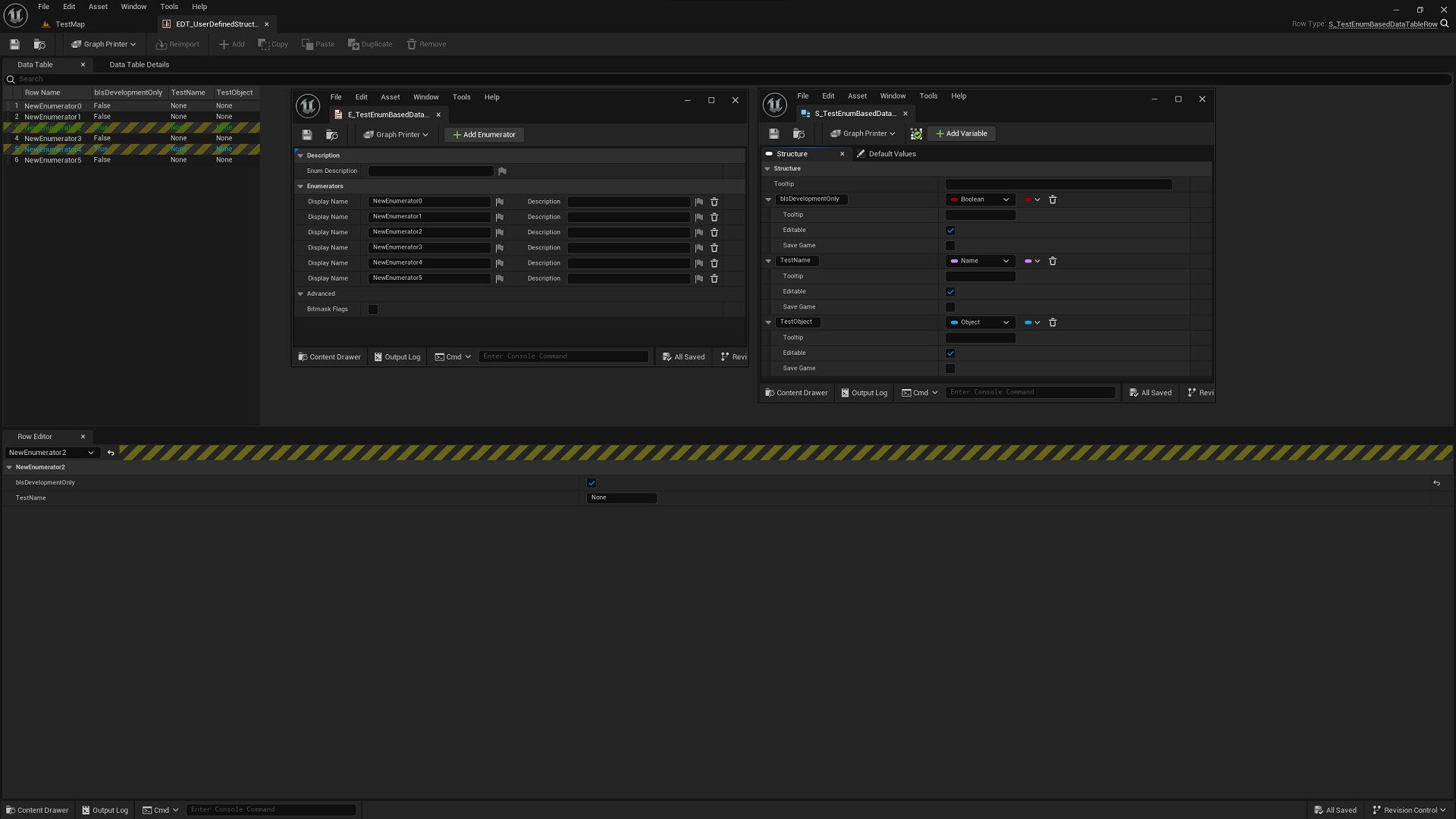The width and height of the screenshot is (1456, 819).
Task: Open search icon next to Row Type
Action: tap(1445, 24)
